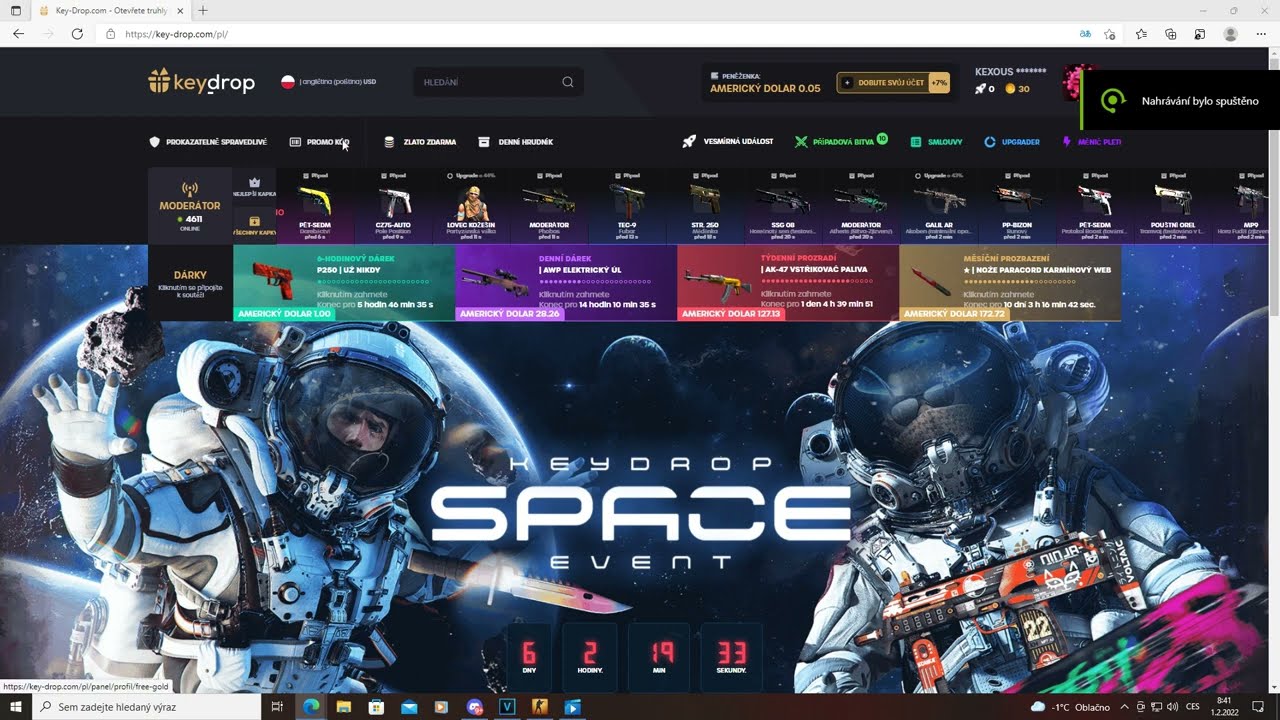The height and width of the screenshot is (720, 1280).
Task: Open Microsoft Store from the taskbar
Action: (x=376, y=707)
